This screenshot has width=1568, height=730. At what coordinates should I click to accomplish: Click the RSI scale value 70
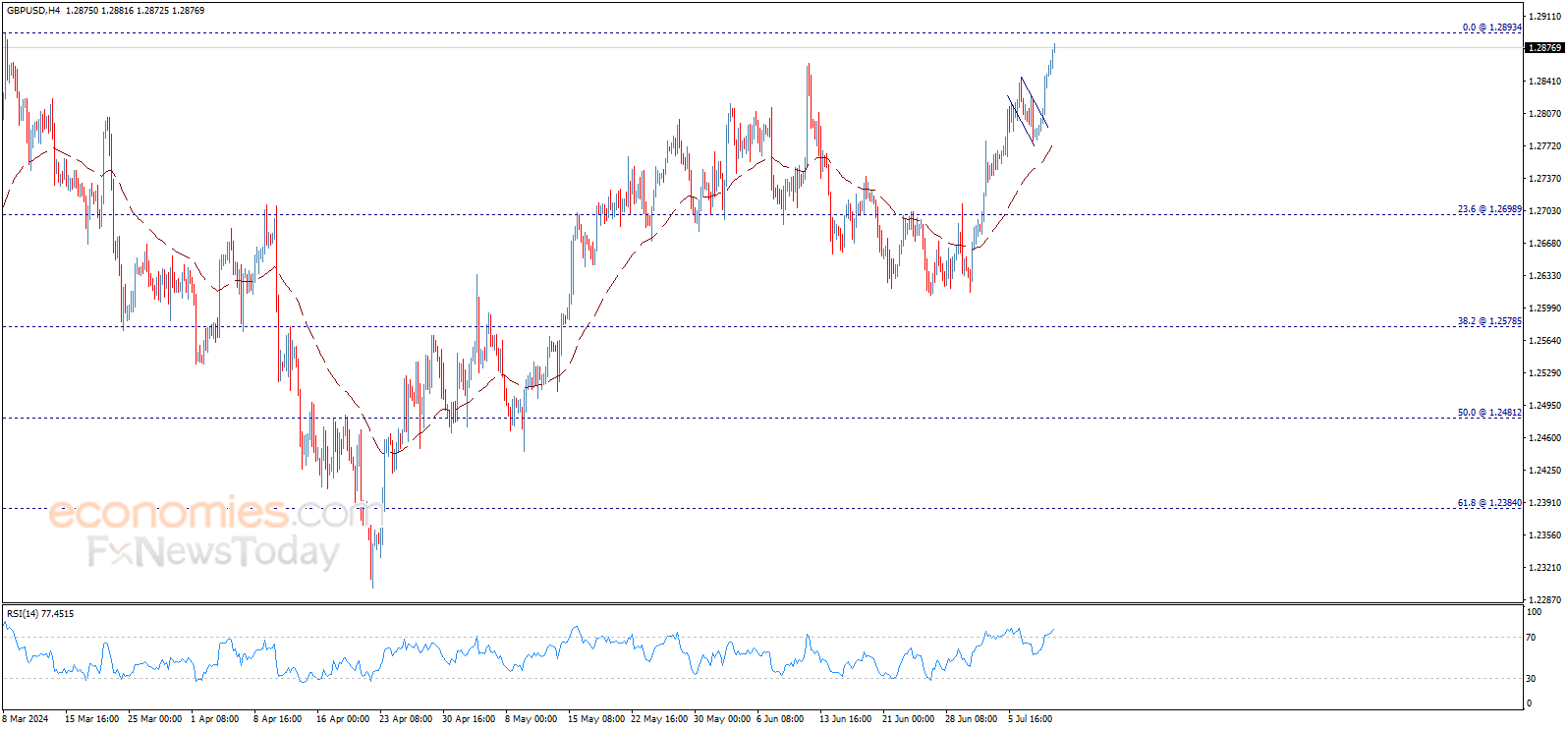tap(1531, 638)
